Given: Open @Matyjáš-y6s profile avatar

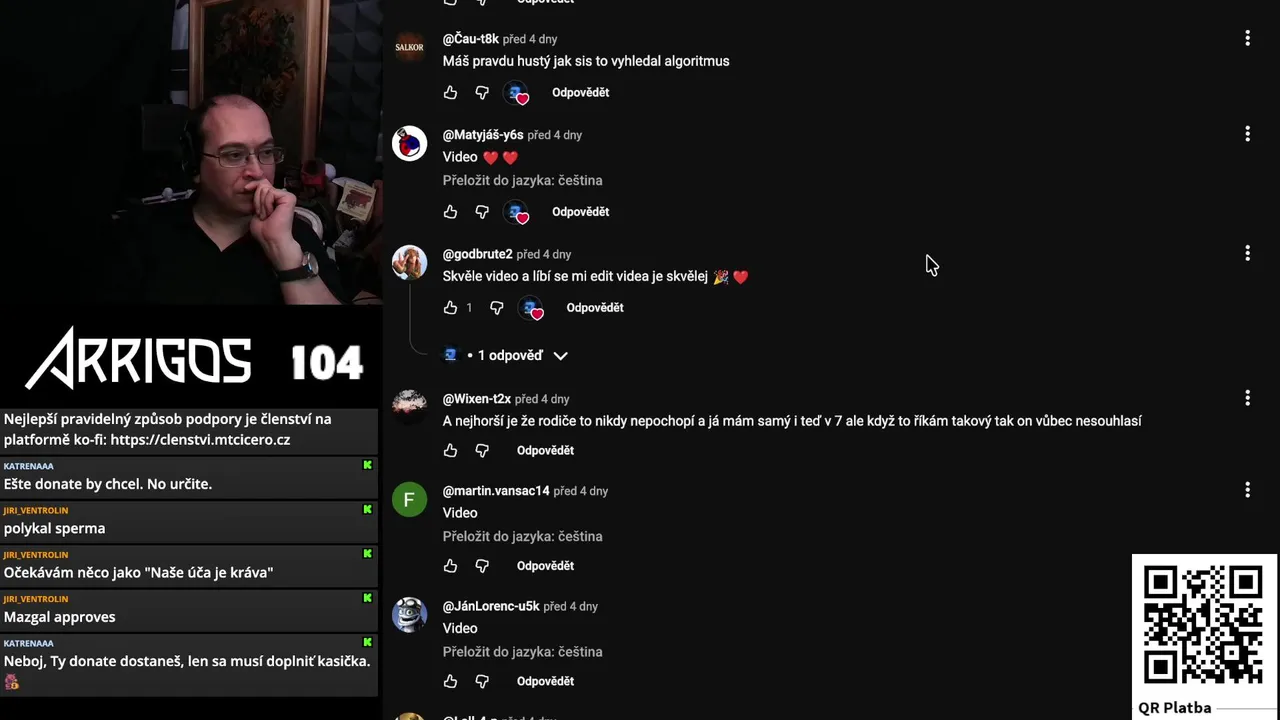Looking at the screenshot, I should tap(409, 144).
